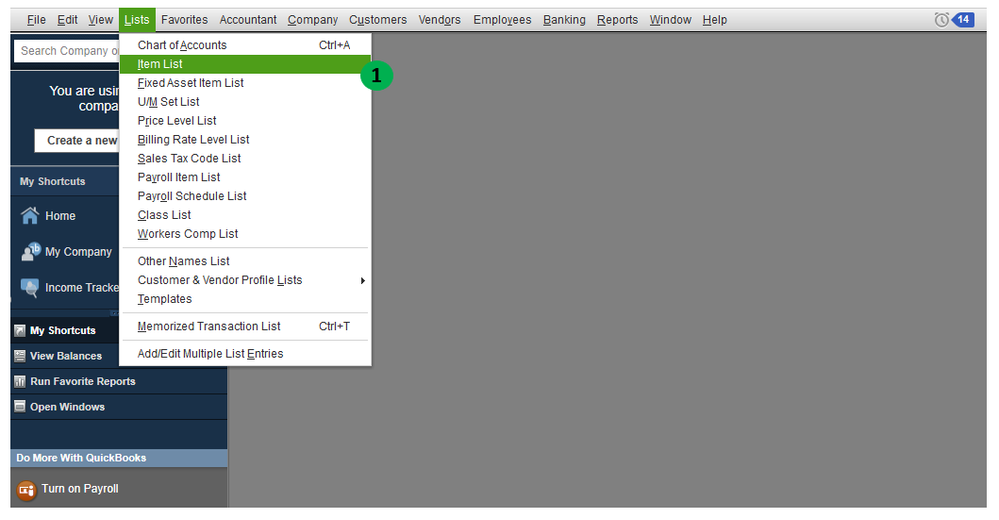Image resolution: width=999 pixels, height=520 pixels.
Task: Open the Home shortcut icon
Action: click(x=29, y=216)
